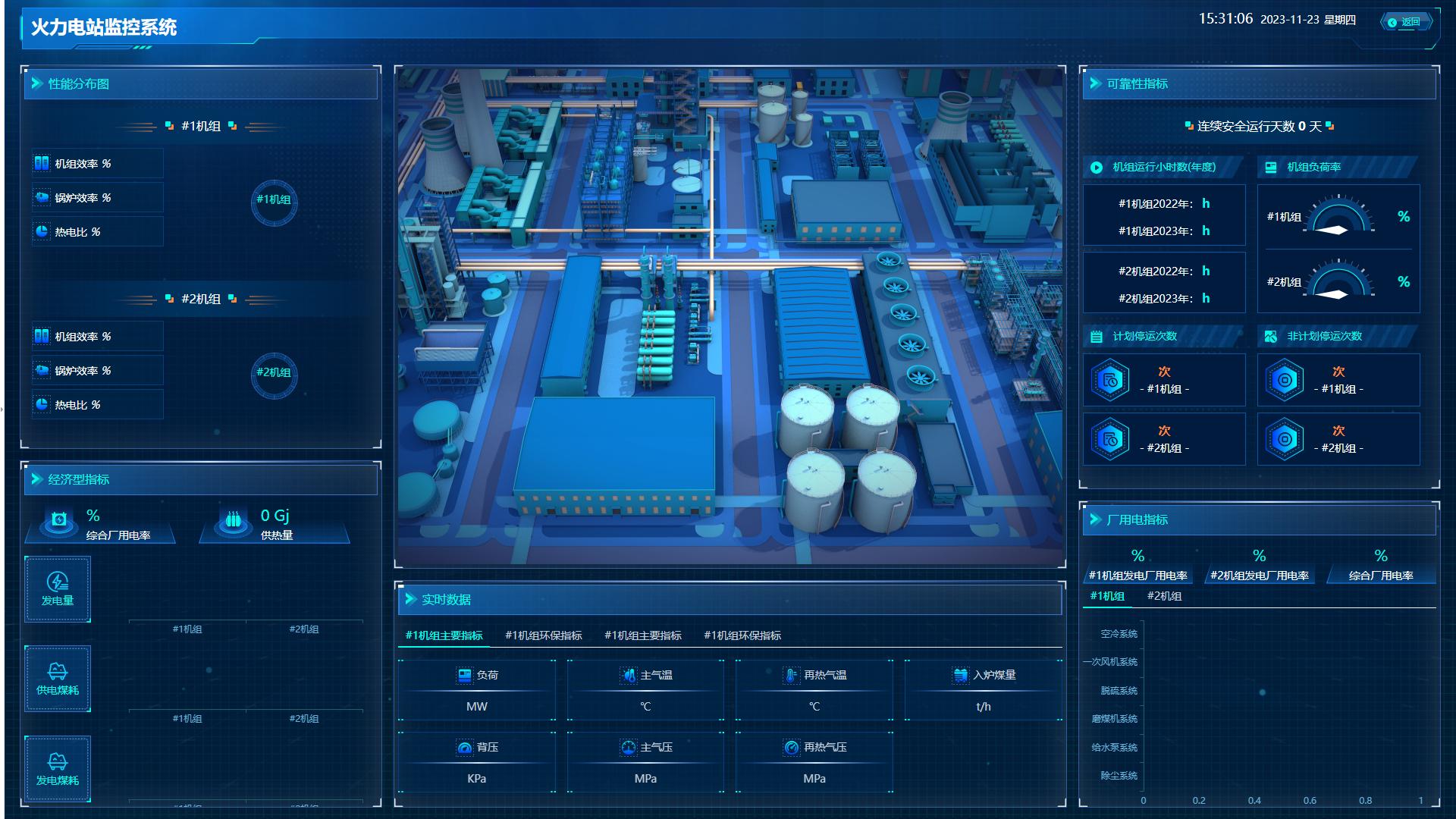Click the #1机组 circular badge in 性能分布图
Viewport: 1456px width, 819px height.
[x=274, y=202]
